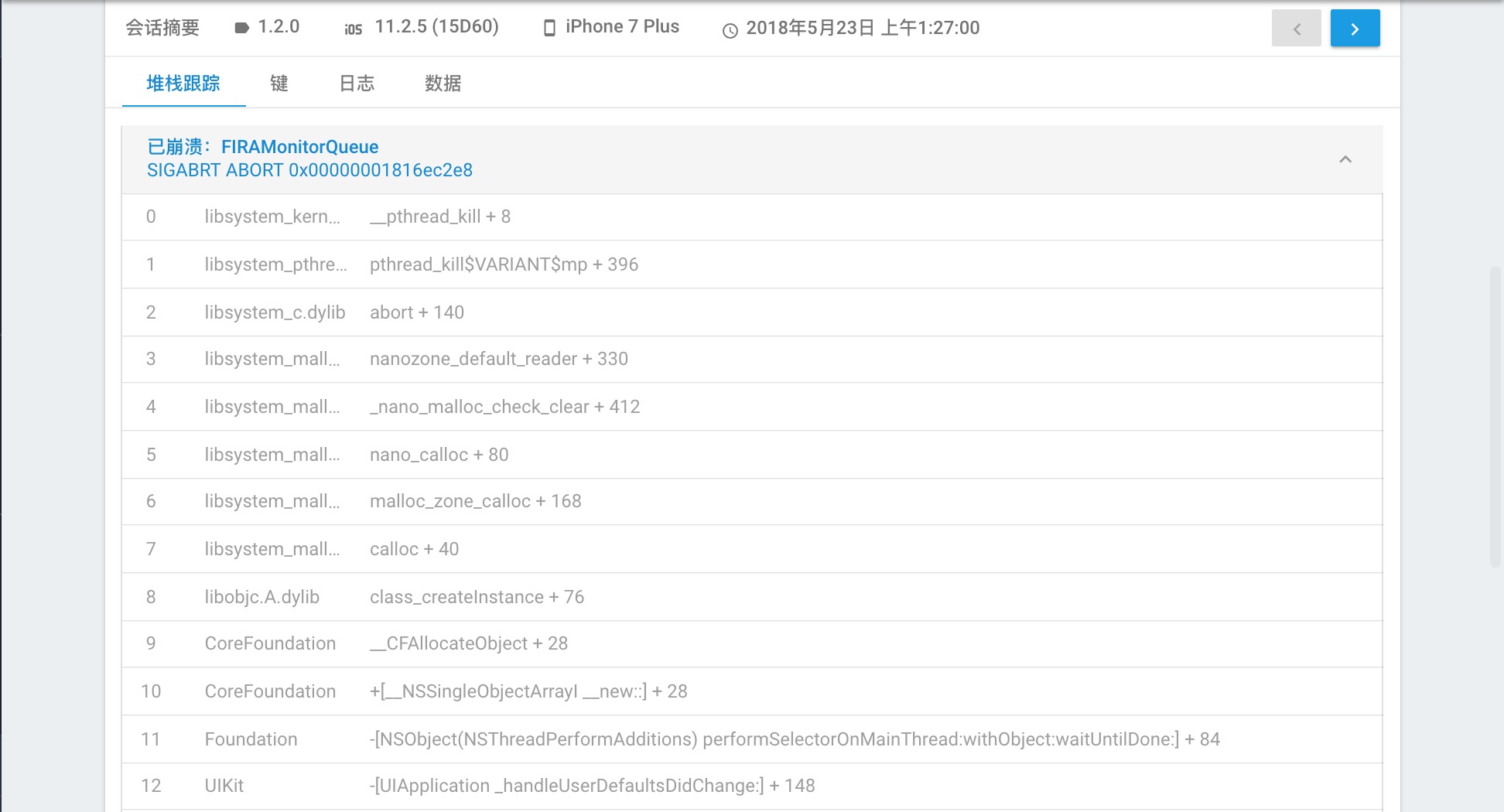Select frame +[__NSSingleObjectArrayI __new::] + 28
Viewport: 1504px width, 812px height.
point(752,691)
